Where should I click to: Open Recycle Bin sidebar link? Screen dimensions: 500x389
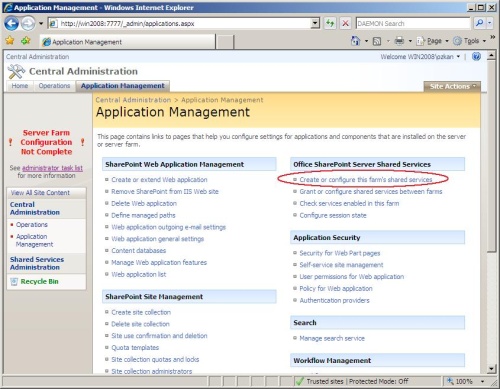tap(39, 282)
